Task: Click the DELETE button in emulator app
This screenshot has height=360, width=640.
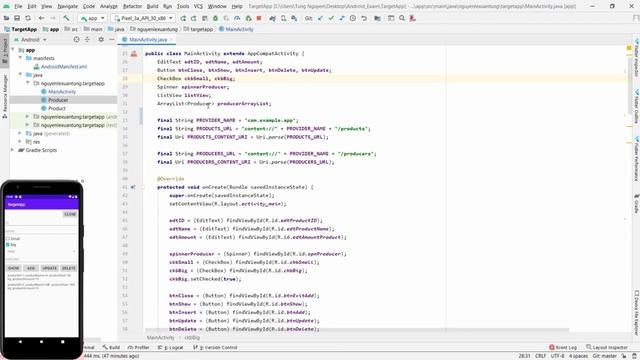Action: point(69,268)
